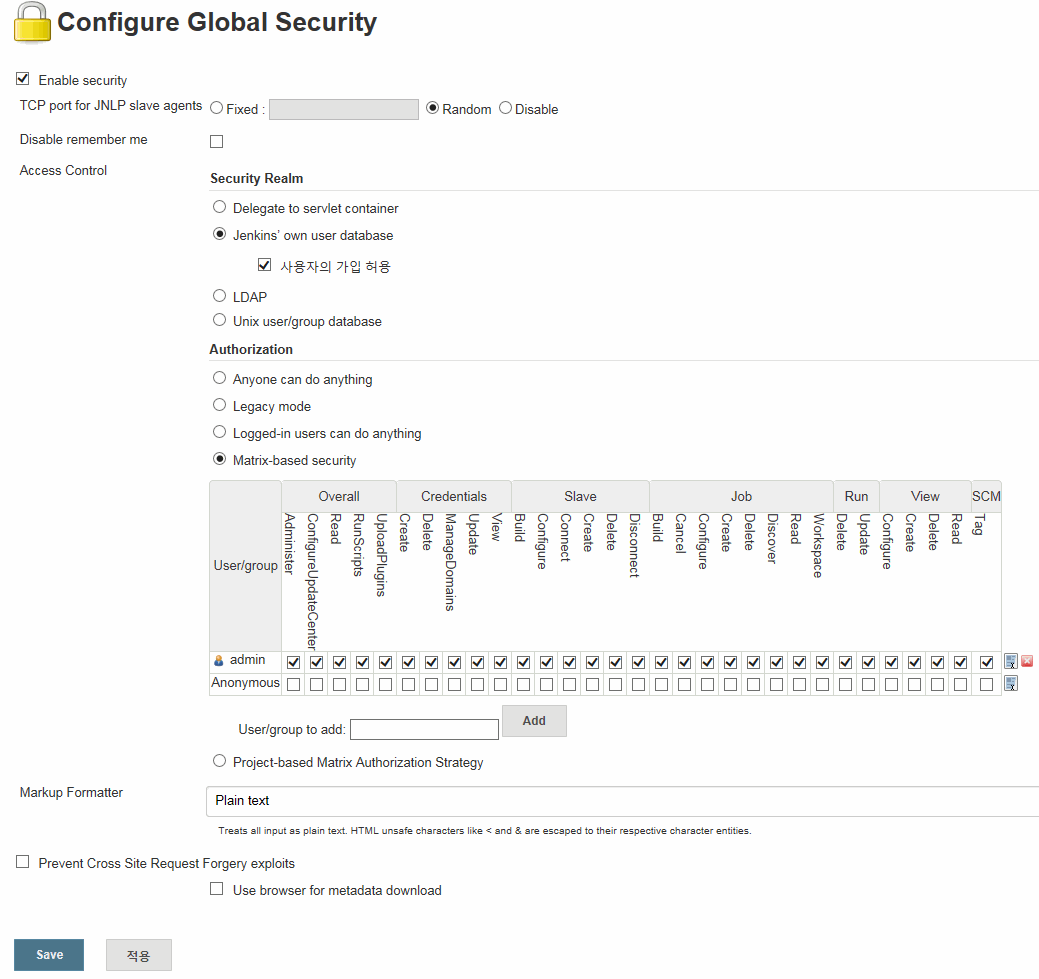The image size is (1039, 979).
Task: Uncheck admin Job Cancel checkbox
Action: [x=684, y=662]
